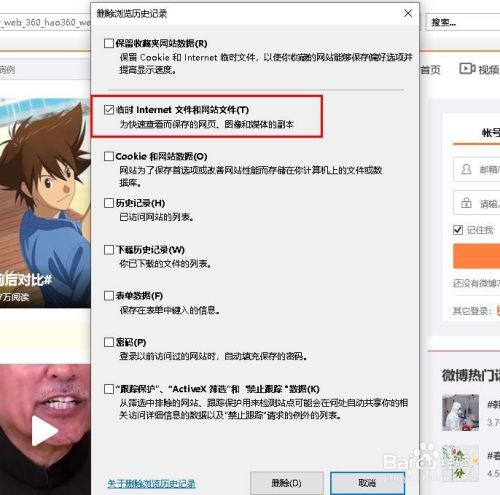Click the lock icon in the password field
The image size is (500, 495).
[x=466, y=203]
